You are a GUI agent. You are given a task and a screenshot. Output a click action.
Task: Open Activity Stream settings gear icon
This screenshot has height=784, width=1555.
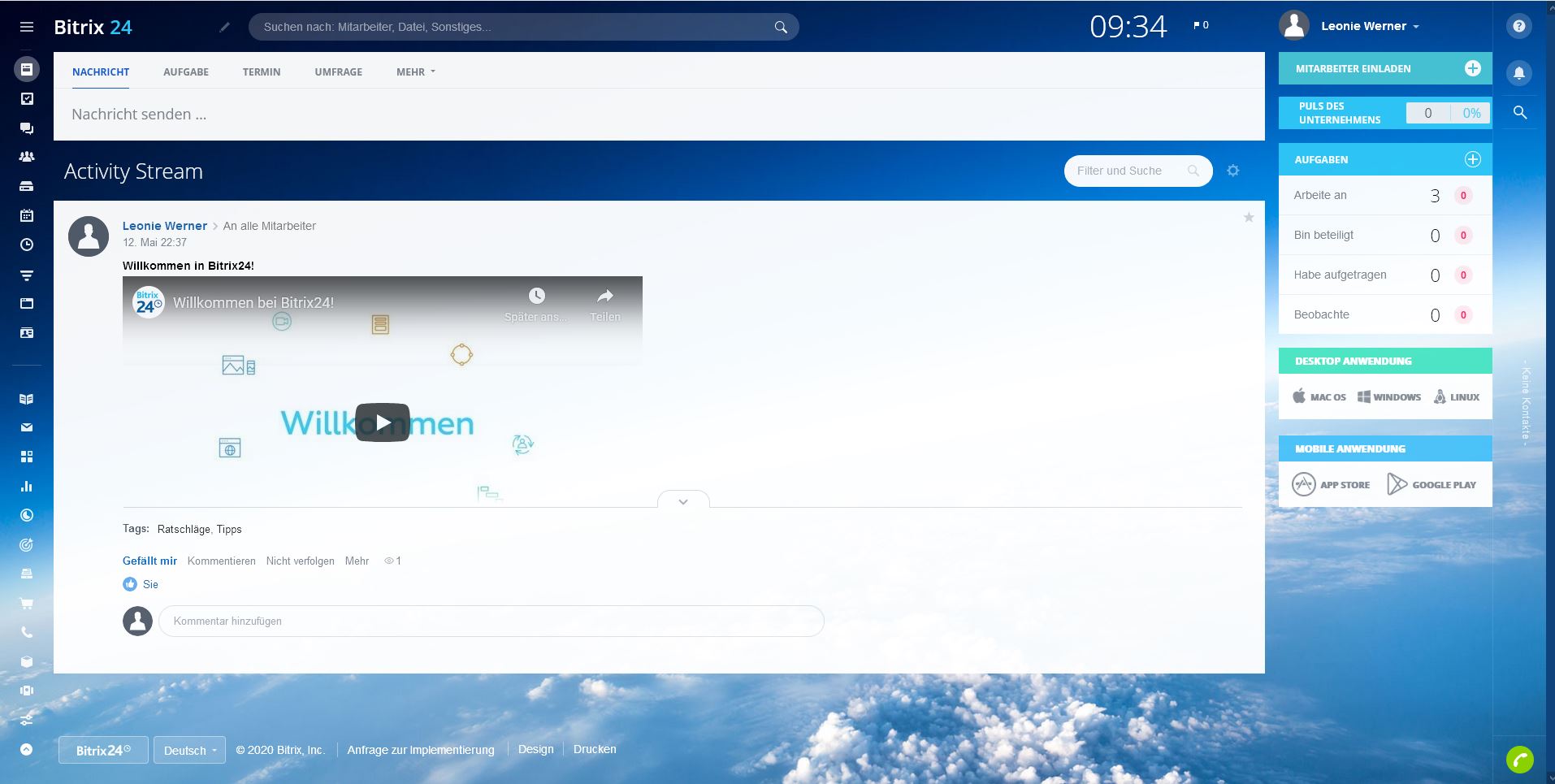pos(1233,171)
